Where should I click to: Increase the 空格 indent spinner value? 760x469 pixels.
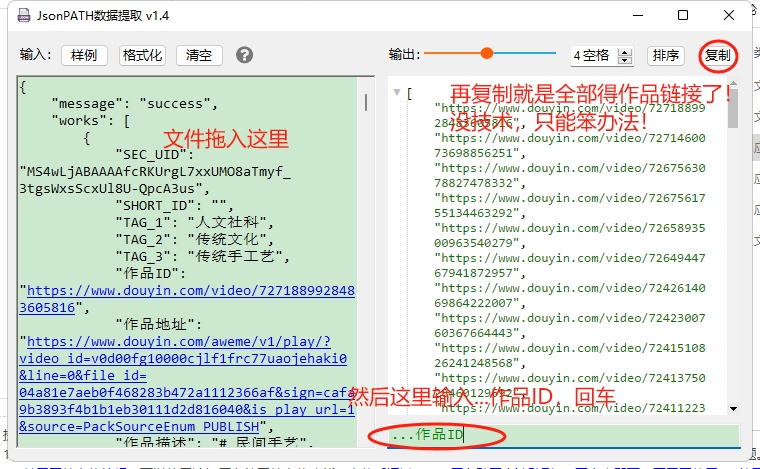tap(625, 51)
